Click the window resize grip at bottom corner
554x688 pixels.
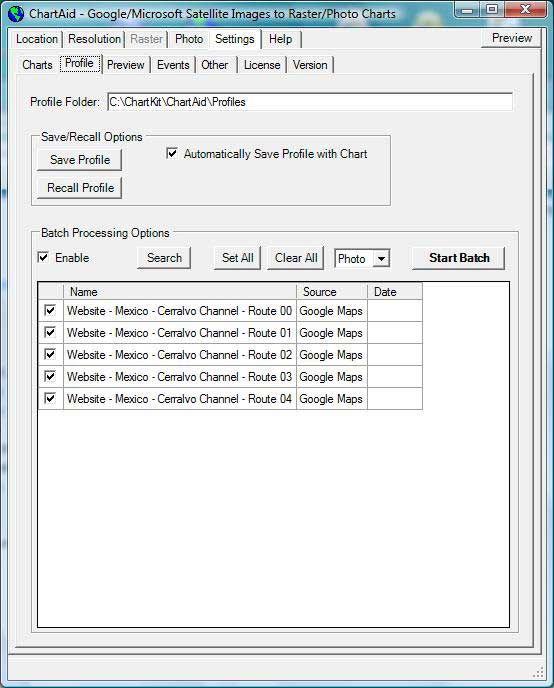pos(539,672)
